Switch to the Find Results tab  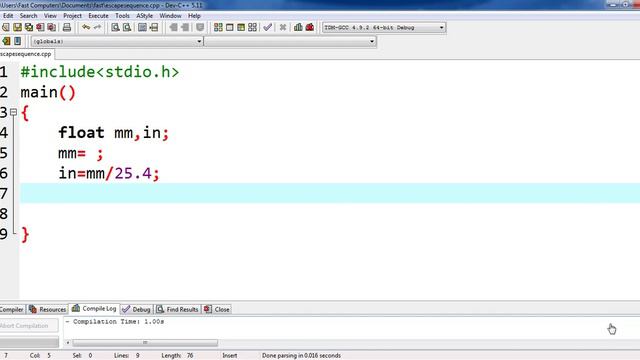[177, 309]
